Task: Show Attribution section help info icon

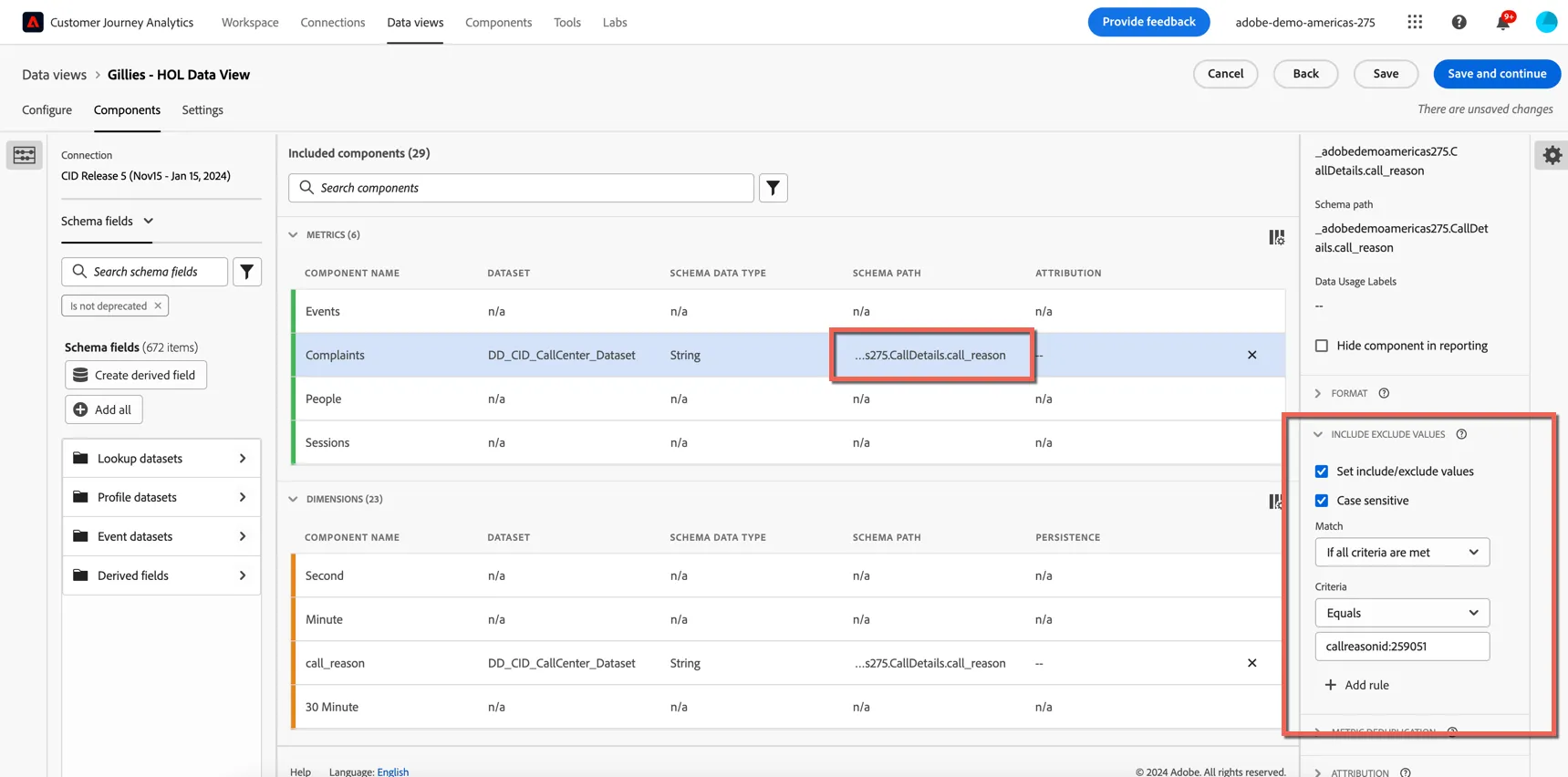Action: [1406, 772]
